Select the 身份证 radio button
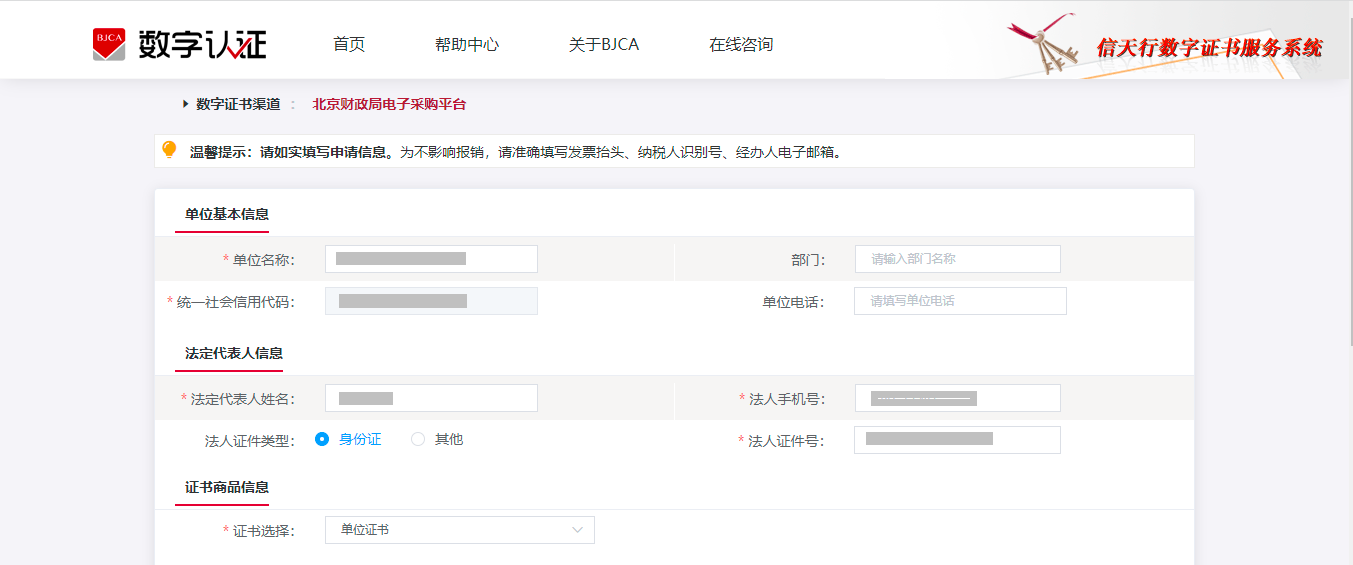This screenshot has height=565, width=1353. tap(322, 439)
